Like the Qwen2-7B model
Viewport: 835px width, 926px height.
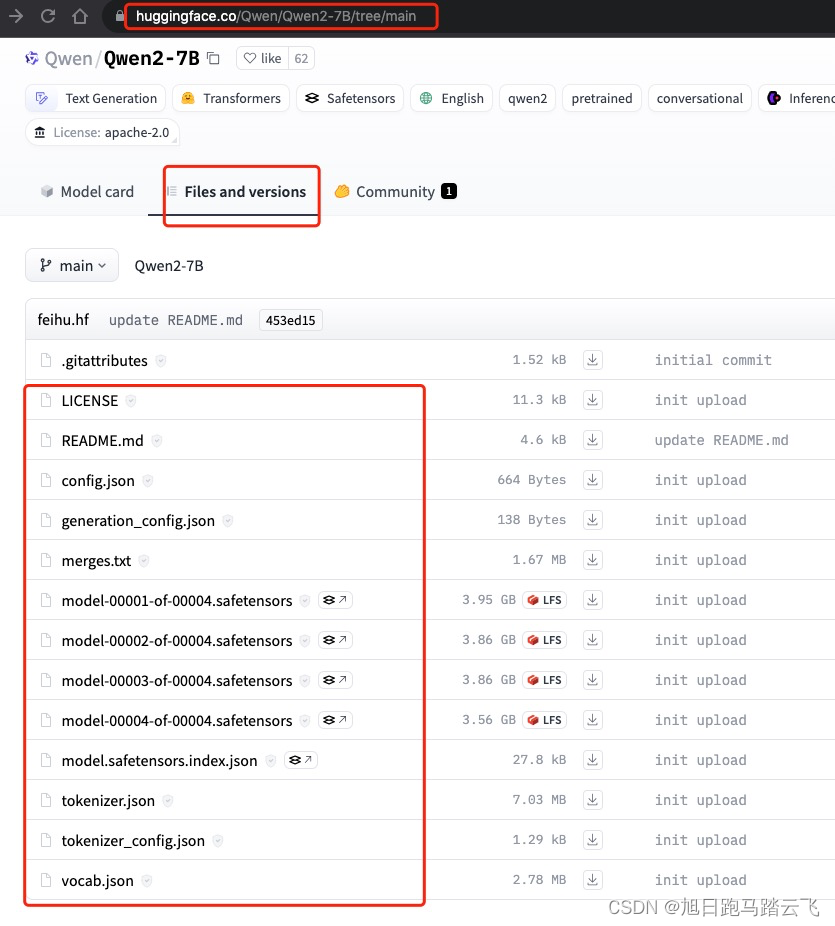(263, 58)
